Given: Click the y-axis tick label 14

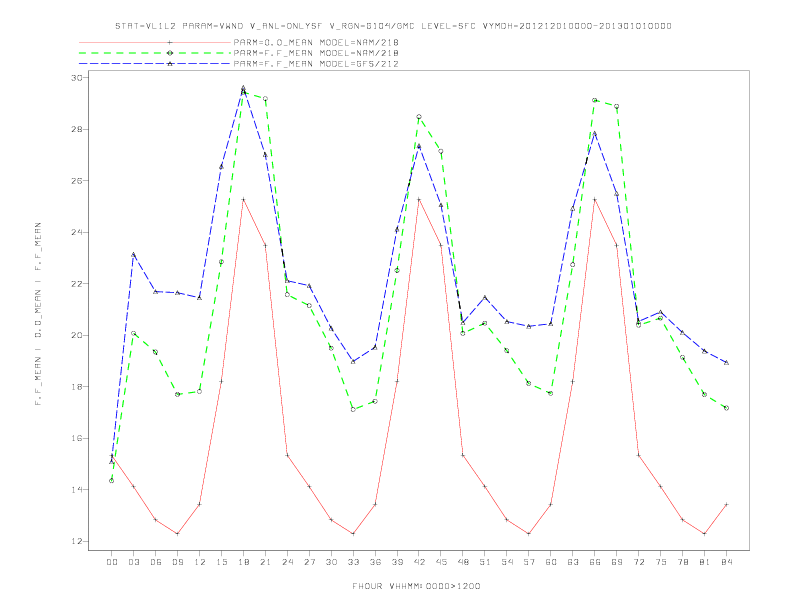Looking at the screenshot, I should click(77, 490).
